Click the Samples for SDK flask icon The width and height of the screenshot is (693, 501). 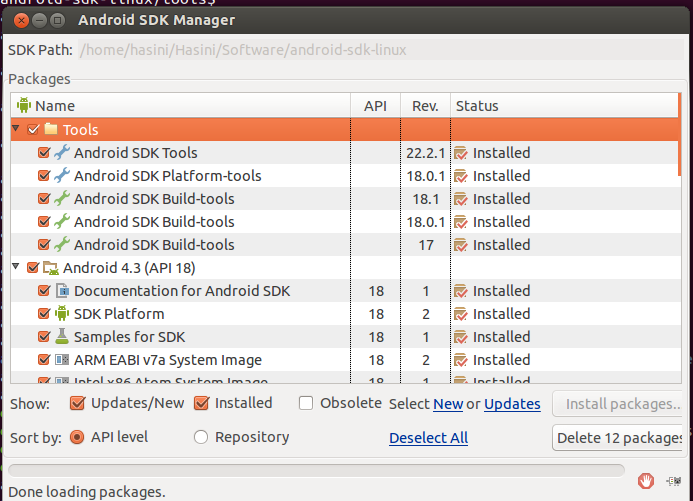62,337
